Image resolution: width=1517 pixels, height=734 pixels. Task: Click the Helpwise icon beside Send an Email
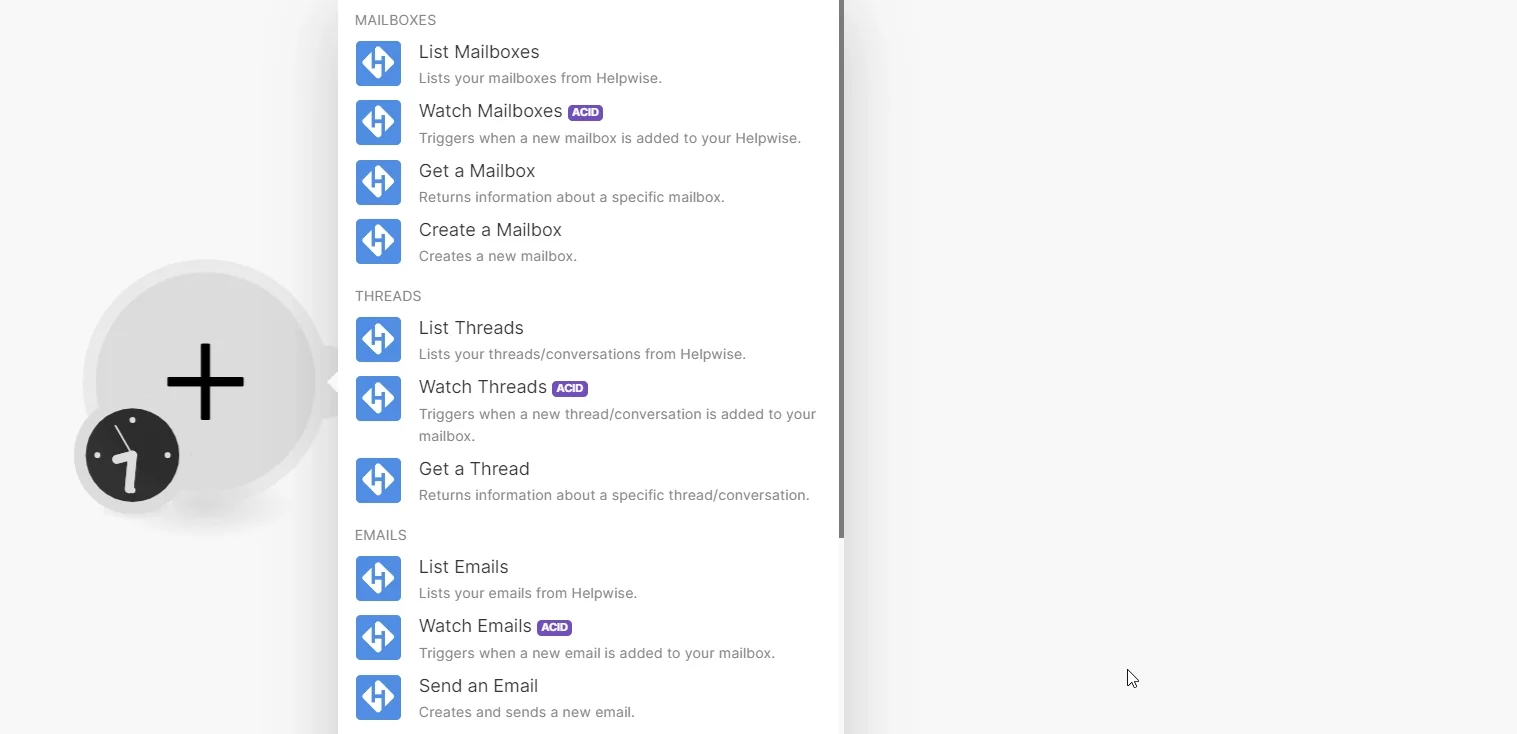[x=378, y=698]
